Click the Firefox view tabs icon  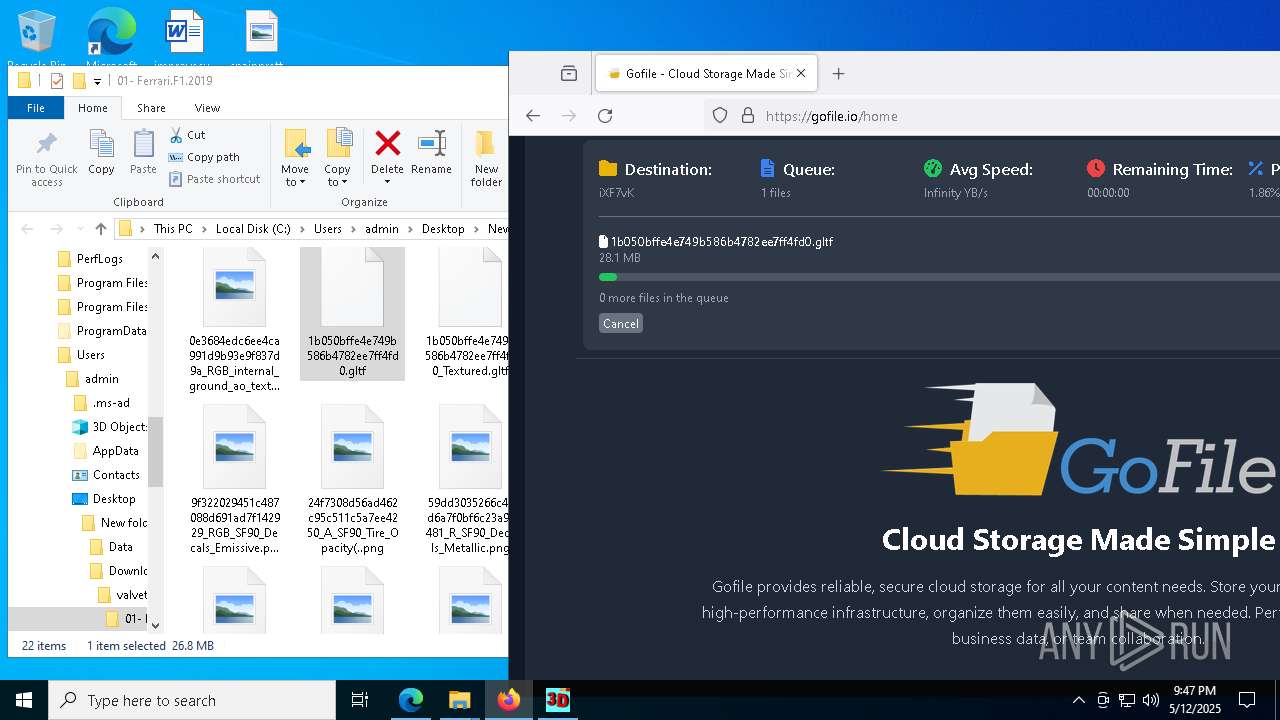569,74
